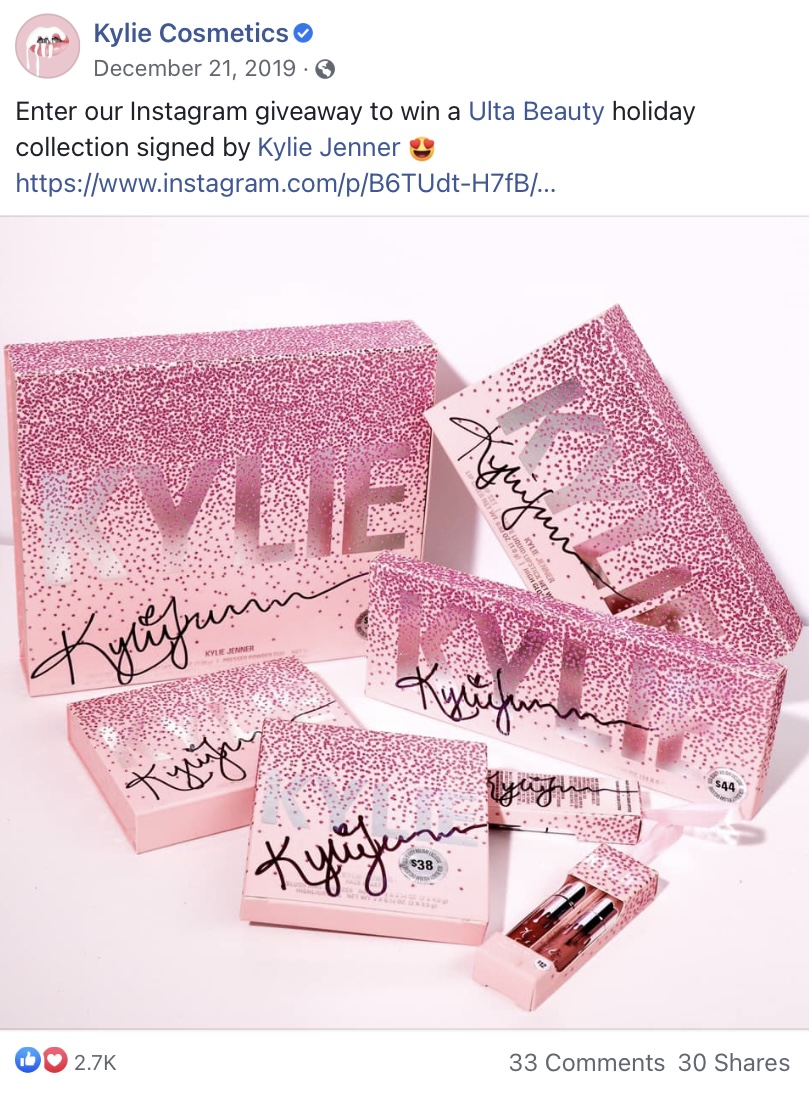Open the December 21, 2019 post timestamp
This screenshot has height=1093, width=809.
pos(194,68)
